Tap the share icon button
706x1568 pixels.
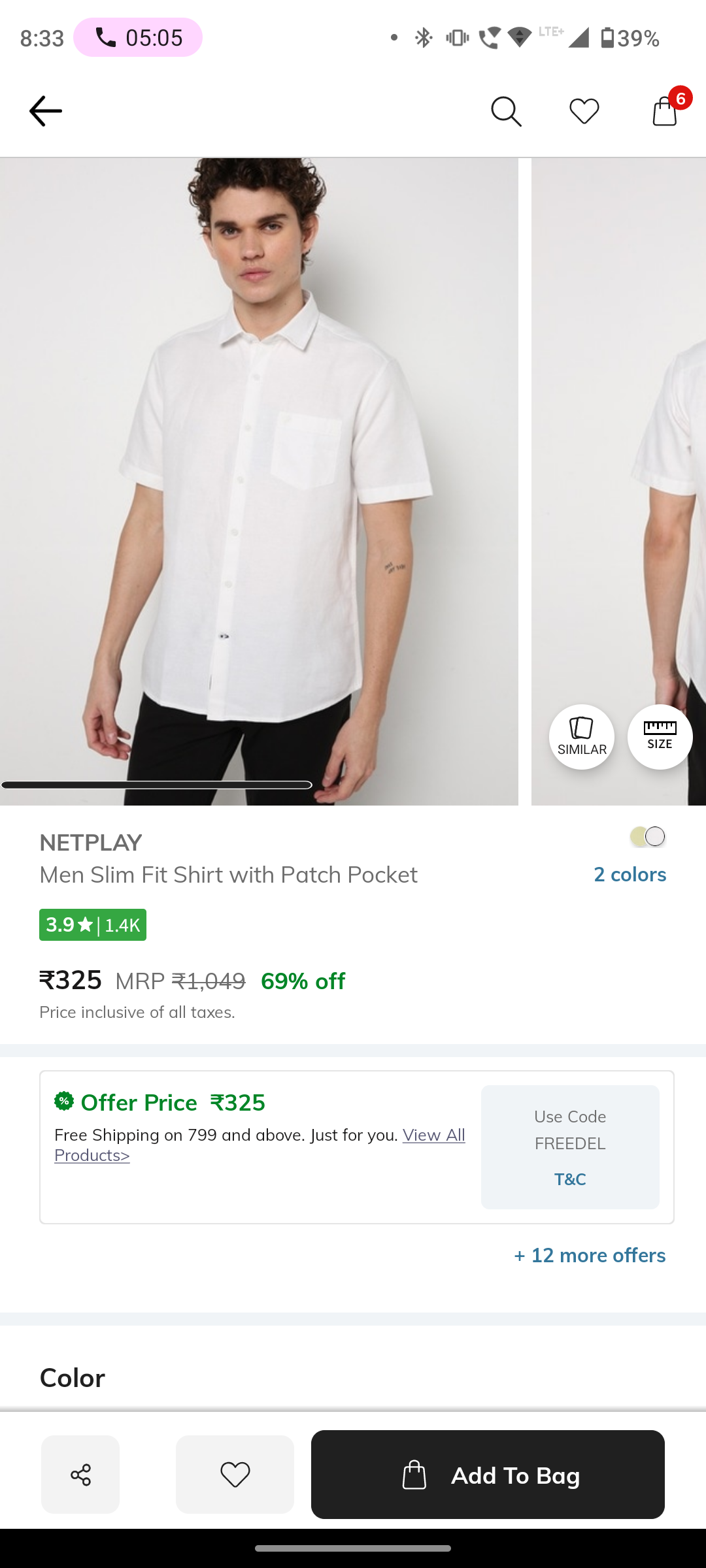click(x=80, y=1475)
